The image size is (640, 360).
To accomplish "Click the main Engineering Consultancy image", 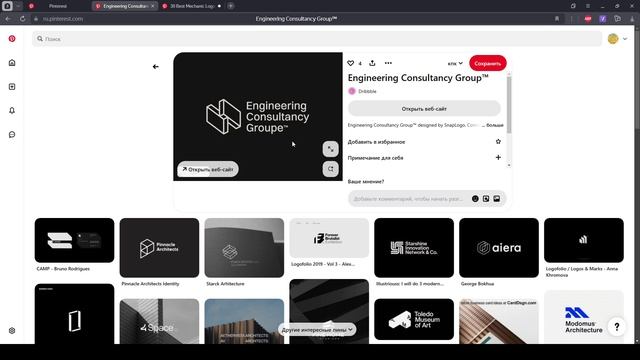I will (x=258, y=116).
